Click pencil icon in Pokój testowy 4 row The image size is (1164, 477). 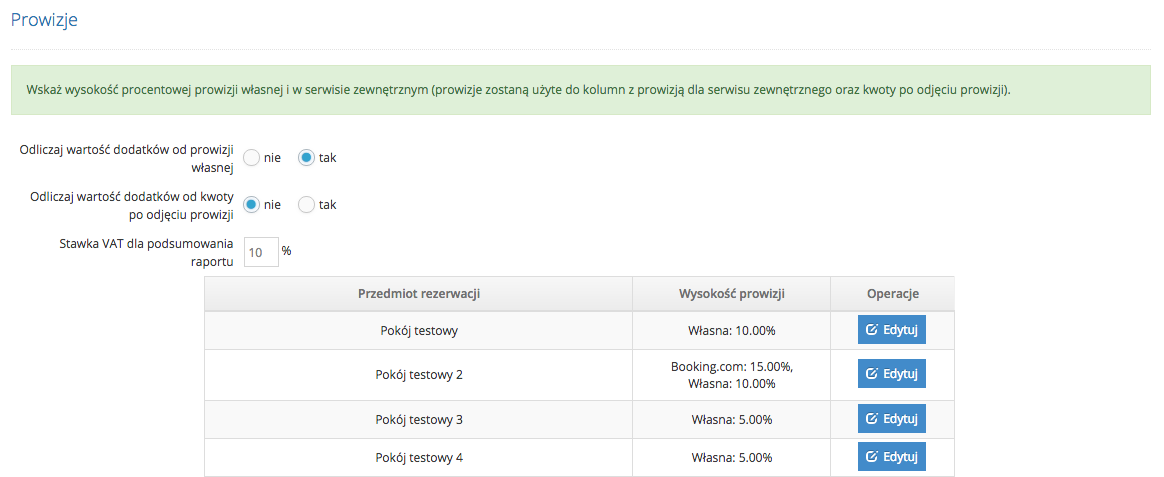(872, 456)
